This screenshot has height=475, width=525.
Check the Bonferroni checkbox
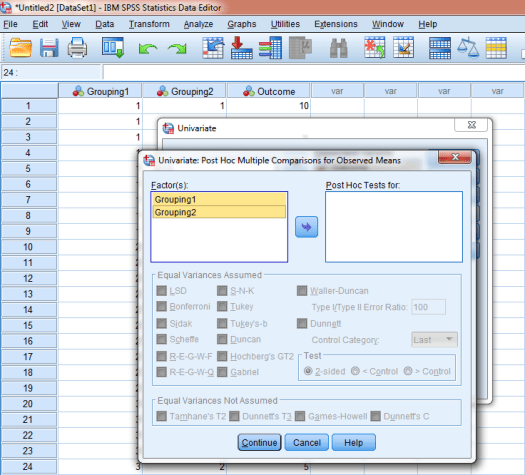point(162,306)
